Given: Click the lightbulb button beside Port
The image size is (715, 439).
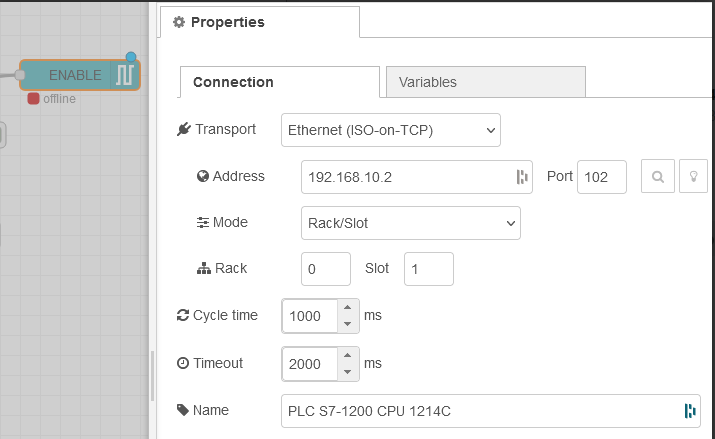Looking at the screenshot, I should 693,176.
